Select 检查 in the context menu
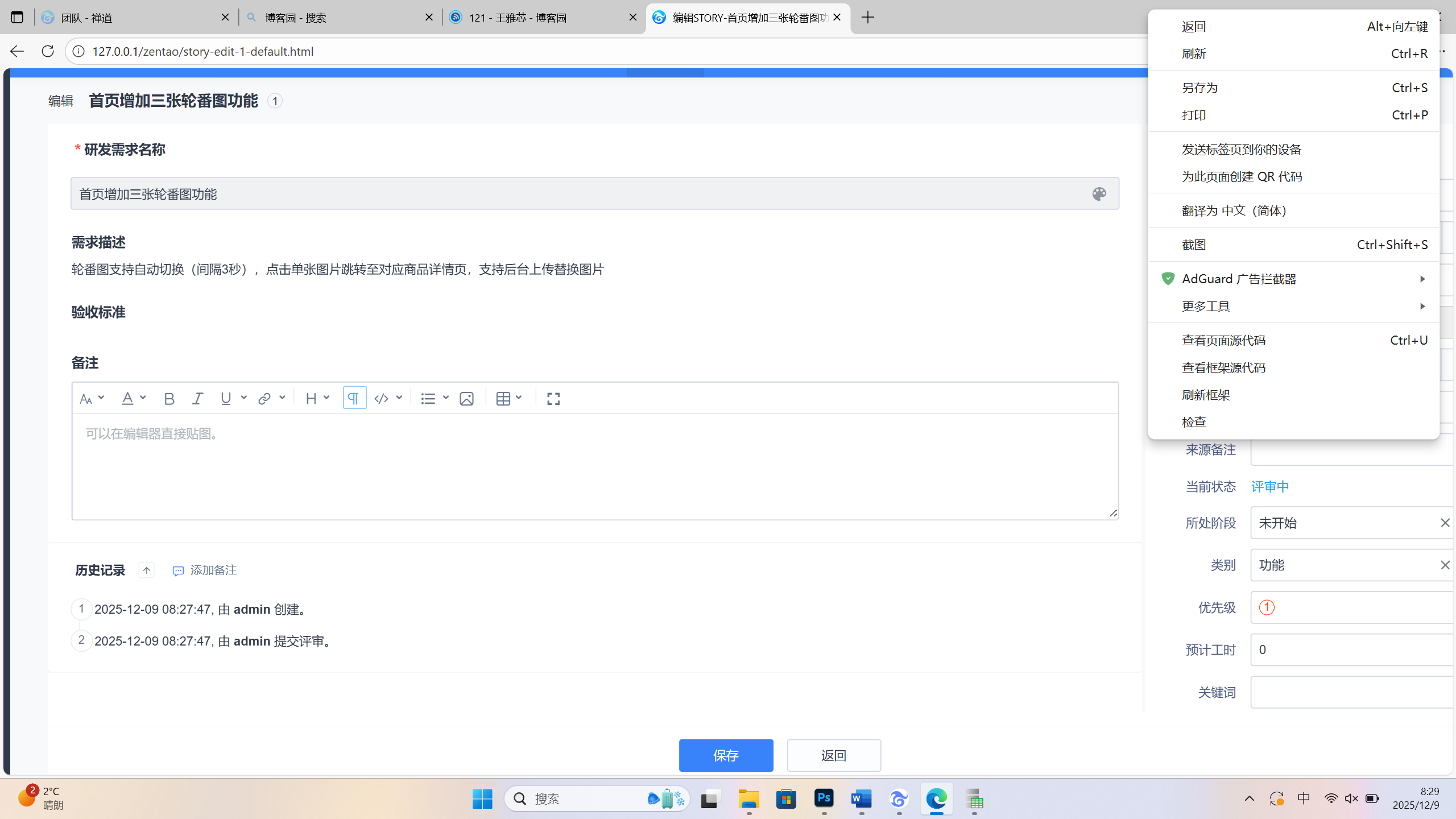1456x819 pixels. [x=1194, y=422]
